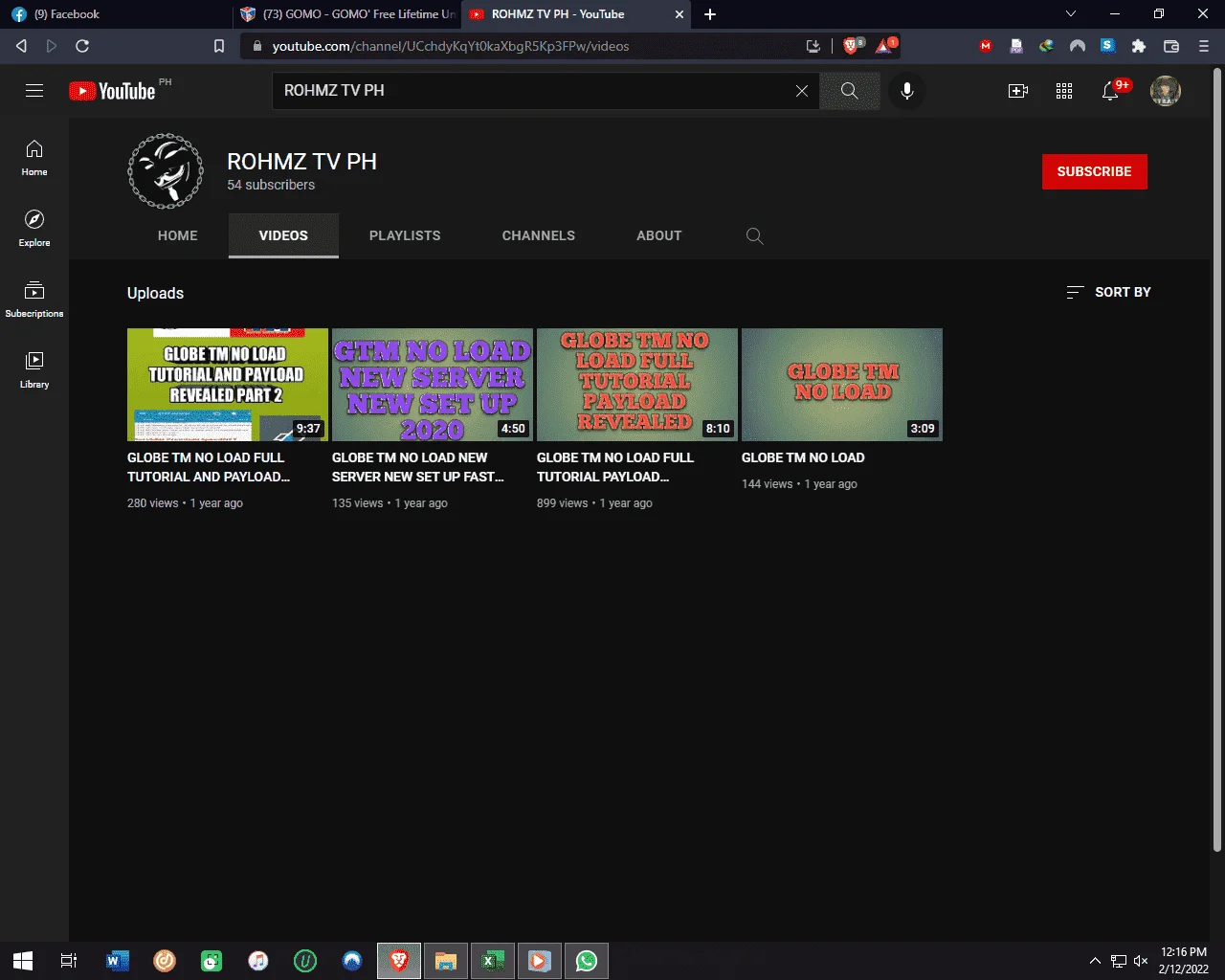Click the '54 subscribers' text
Viewport: 1225px width, 980px height.
point(271,185)
